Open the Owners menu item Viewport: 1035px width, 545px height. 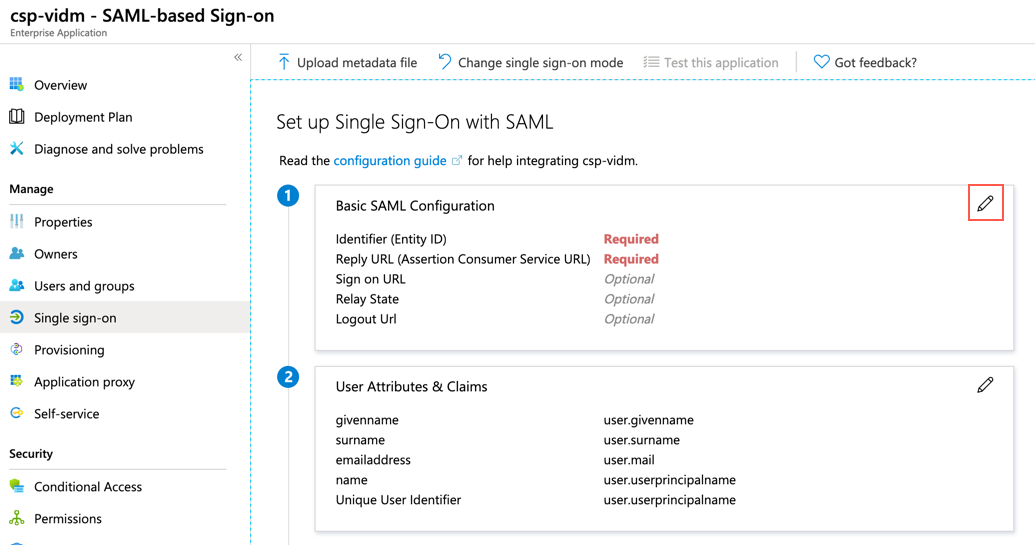(x=56, y=254)
